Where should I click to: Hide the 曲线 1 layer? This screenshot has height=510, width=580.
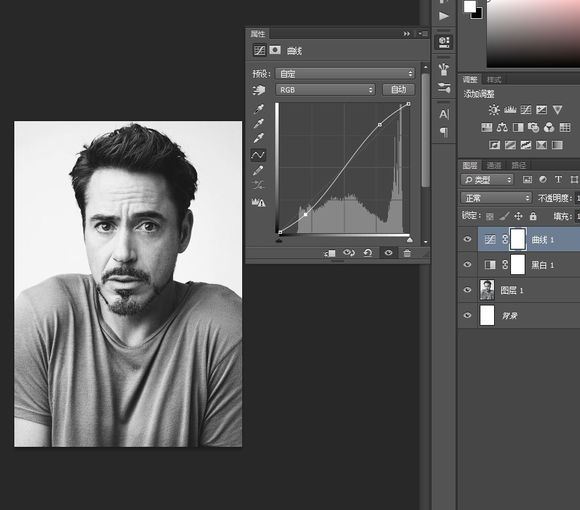point(467,239)
